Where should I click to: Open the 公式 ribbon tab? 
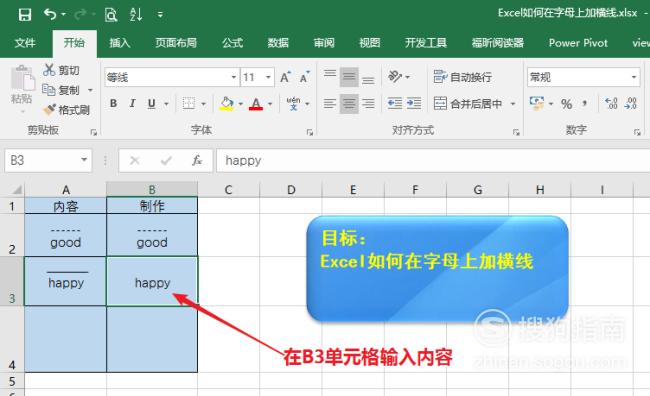pyautogui.click(x=232, y=43)
